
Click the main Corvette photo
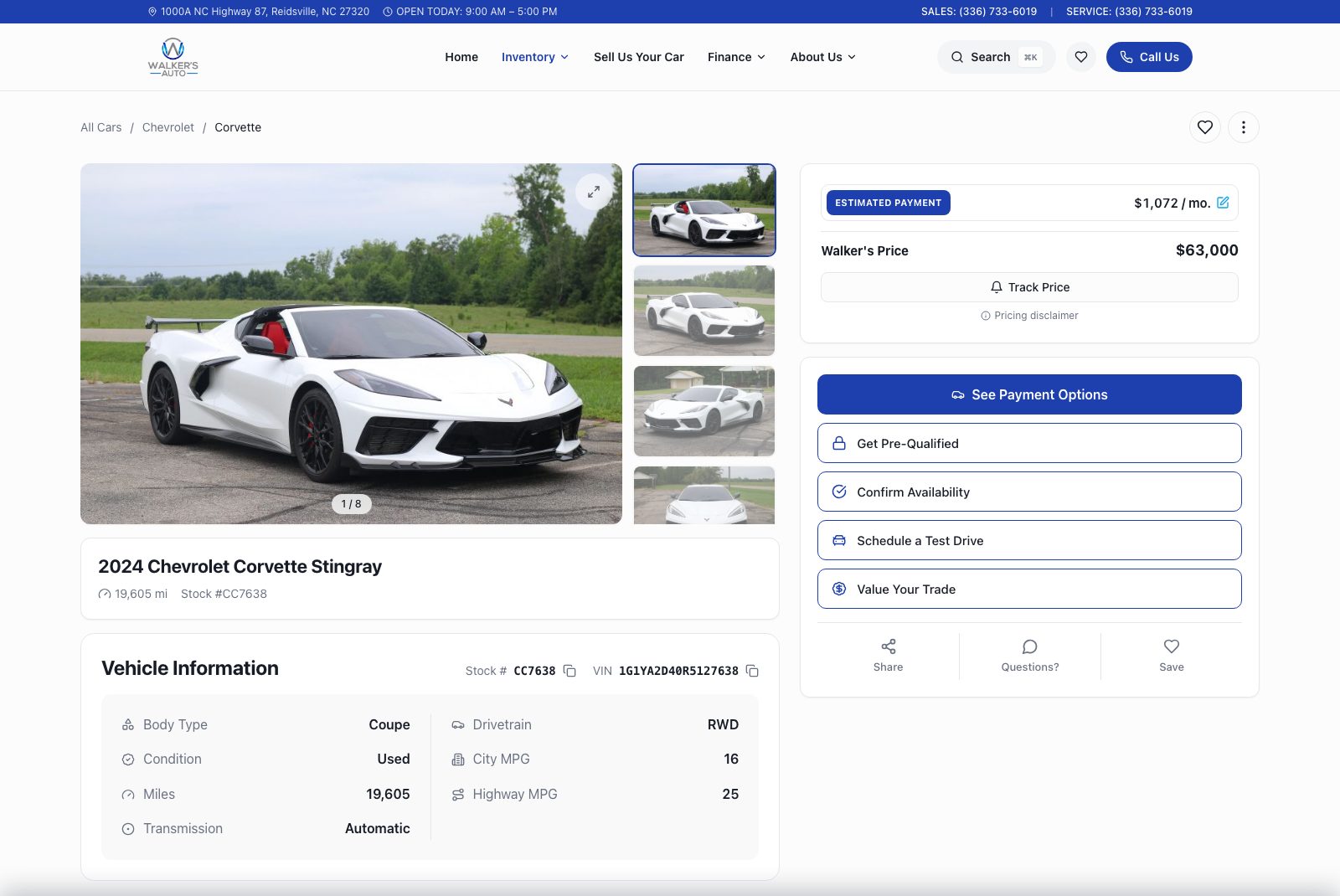pos(351,343)
